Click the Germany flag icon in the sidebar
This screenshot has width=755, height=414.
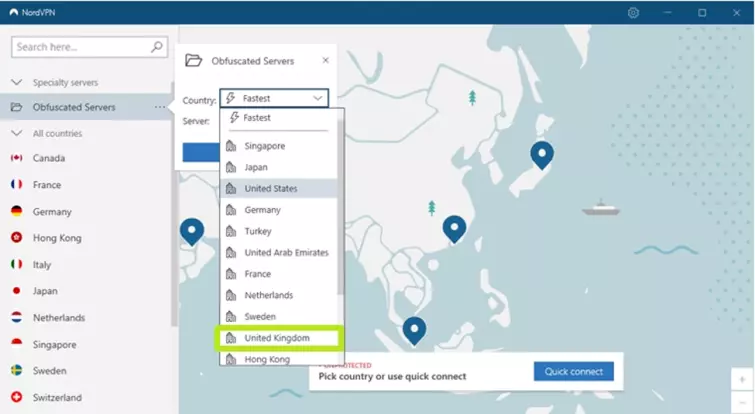coord(16,211)
